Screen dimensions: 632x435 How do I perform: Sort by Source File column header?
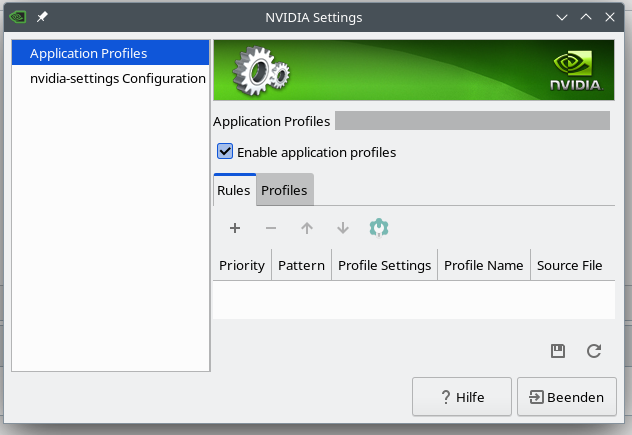coord(573,265)
